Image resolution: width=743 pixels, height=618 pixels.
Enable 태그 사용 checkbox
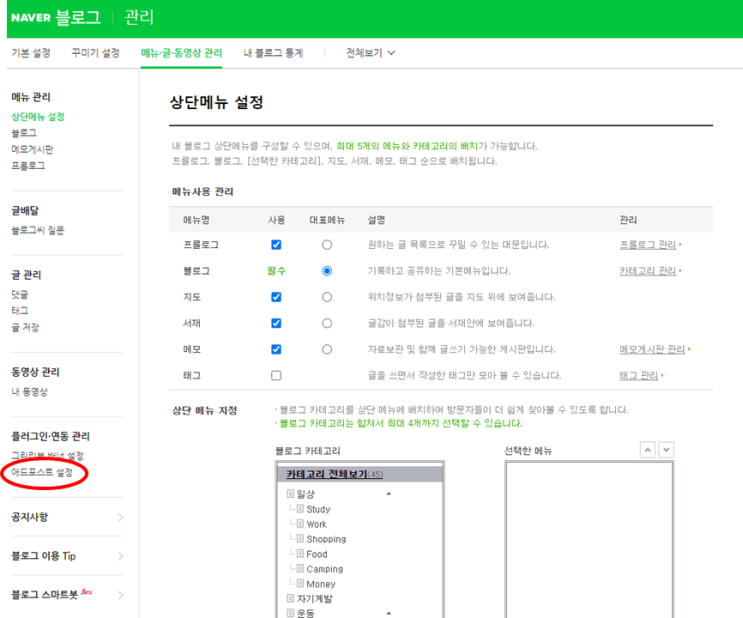coord(276,375)
